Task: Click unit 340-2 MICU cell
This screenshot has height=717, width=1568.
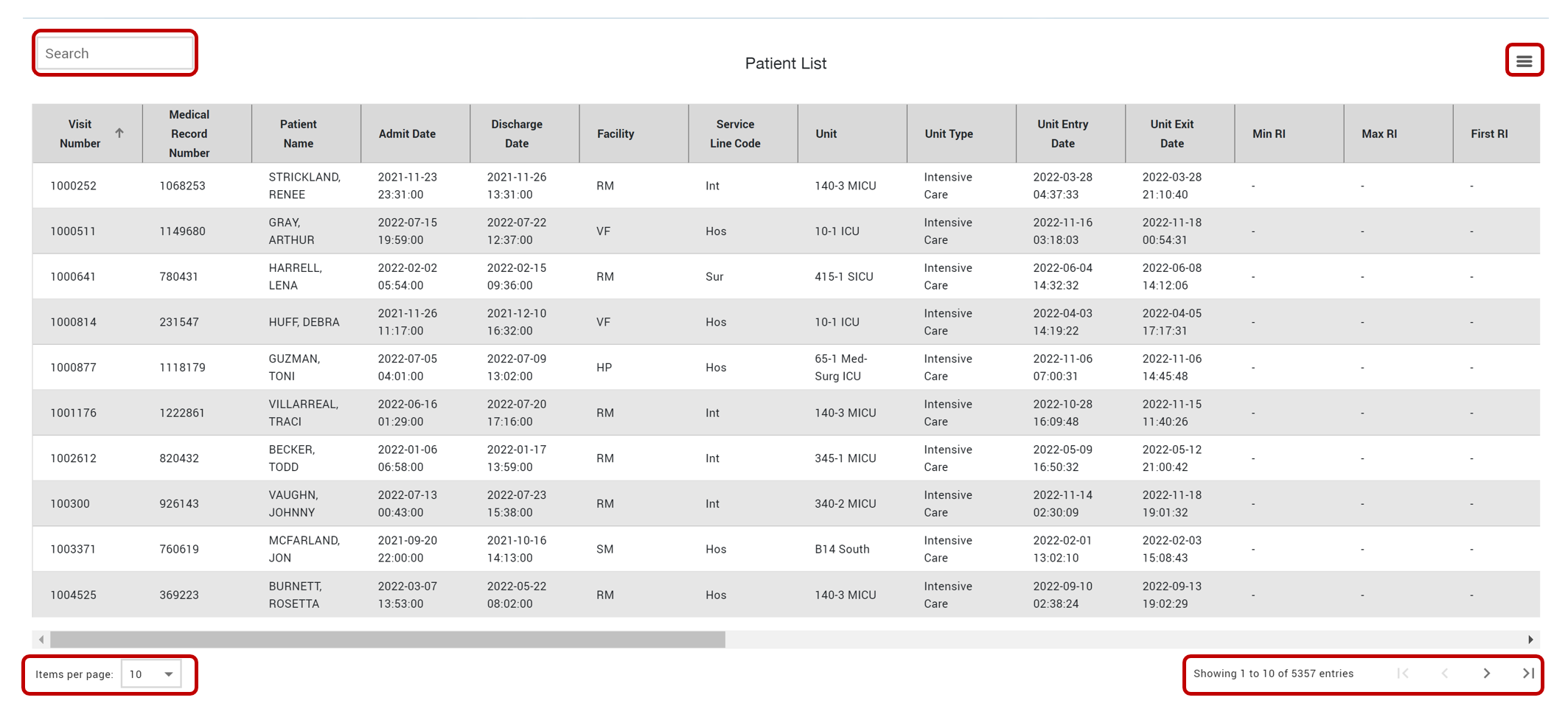Action: (845, 504)
